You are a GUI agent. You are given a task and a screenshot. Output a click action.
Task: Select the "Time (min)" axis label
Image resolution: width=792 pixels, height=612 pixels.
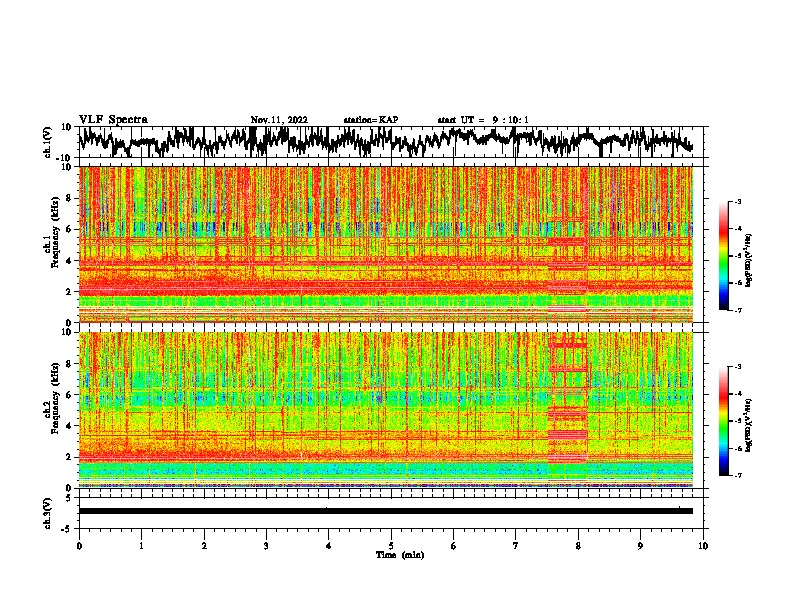click(x=400, y=555)
